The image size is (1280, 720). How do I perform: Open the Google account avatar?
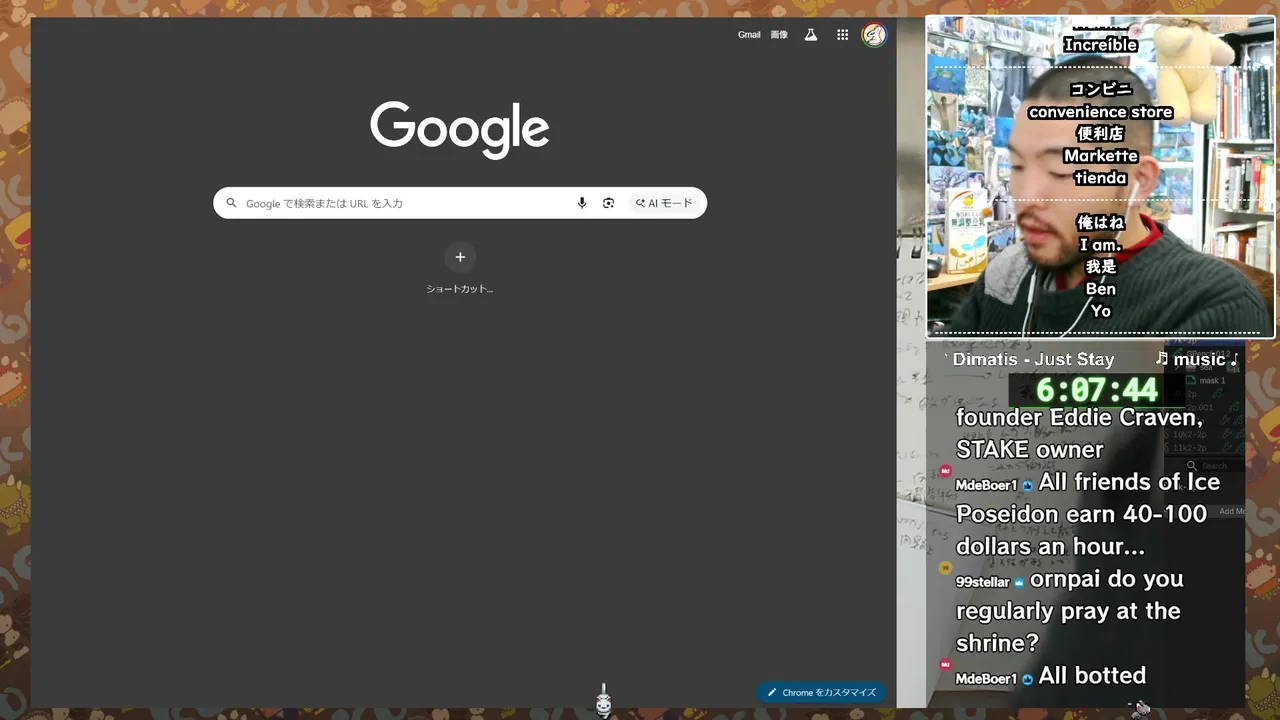click(x=875, y=35)
